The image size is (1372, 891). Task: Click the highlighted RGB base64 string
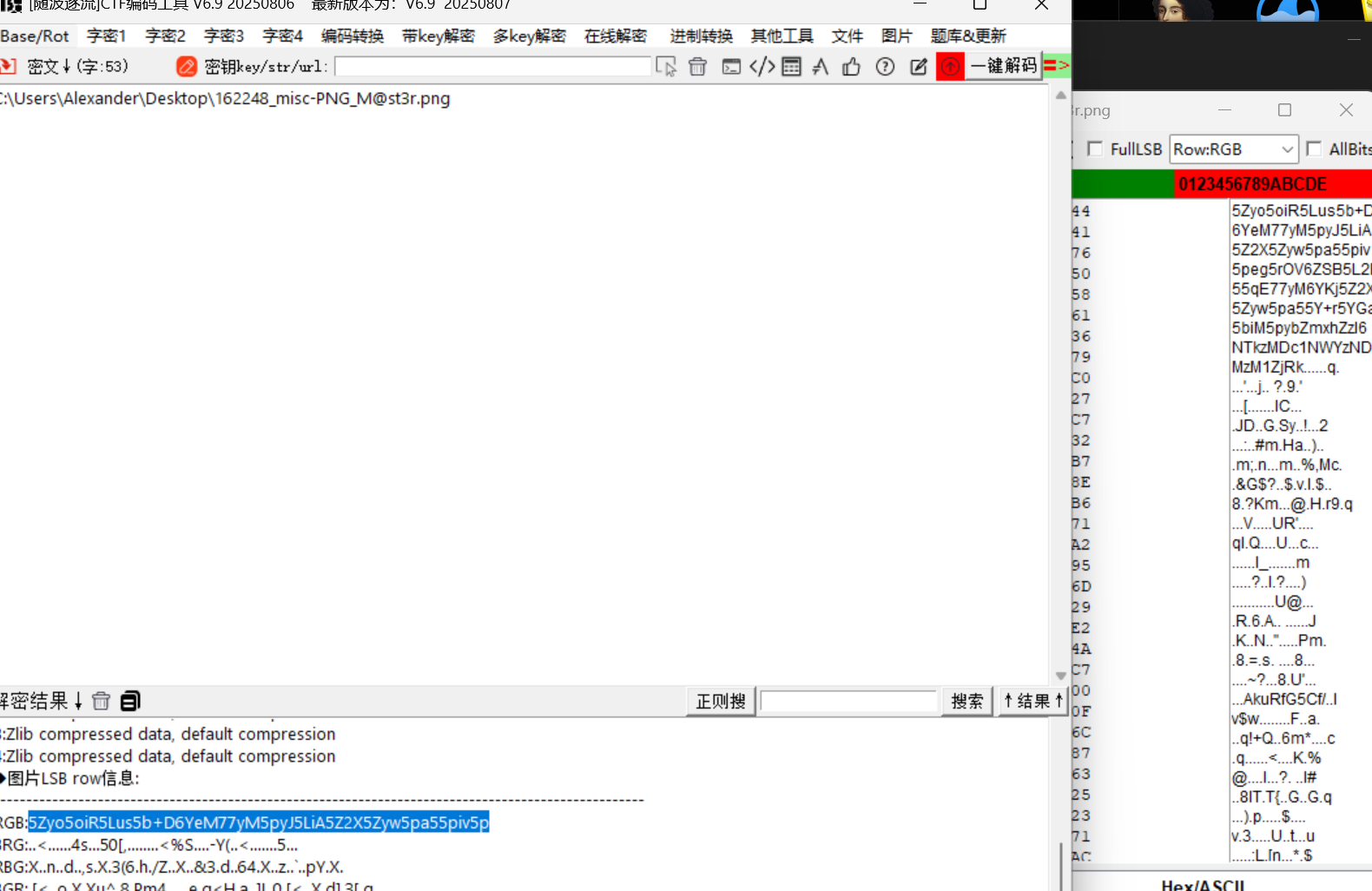(259, 822)
